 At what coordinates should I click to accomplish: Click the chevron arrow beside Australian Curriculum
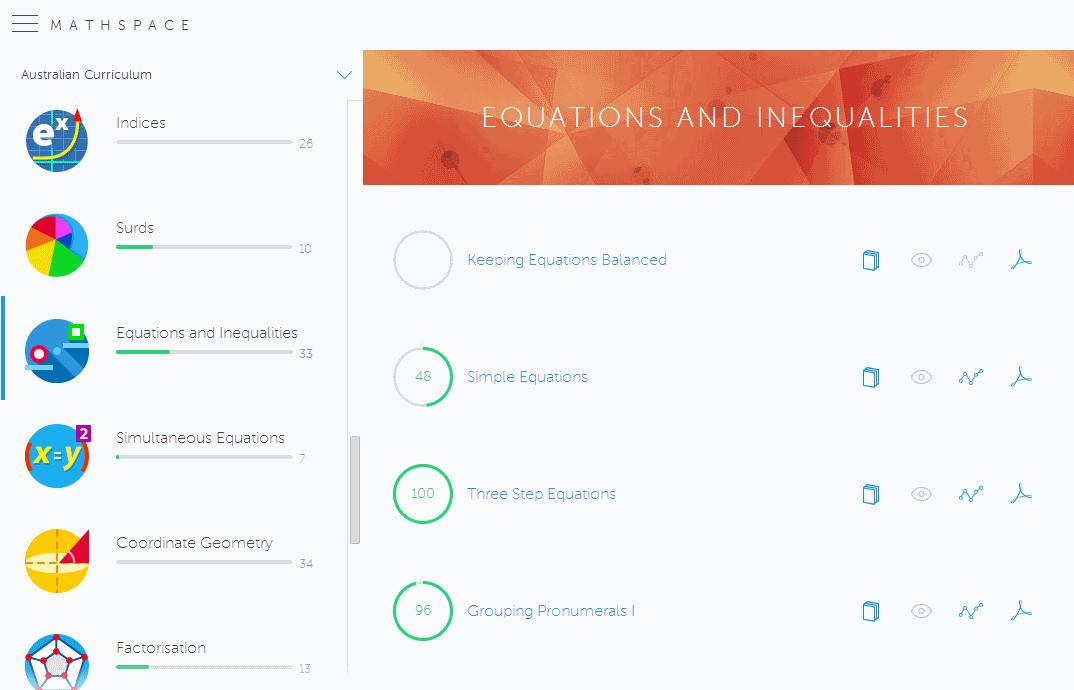[345, 75]
